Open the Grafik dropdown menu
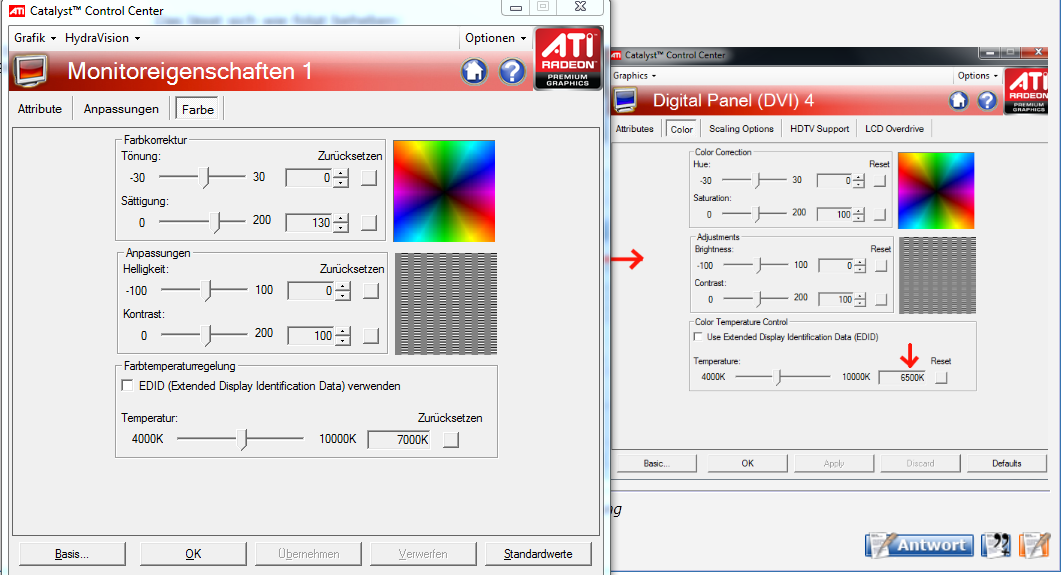This screenshot has height=575, width=1064. point(35,38)
